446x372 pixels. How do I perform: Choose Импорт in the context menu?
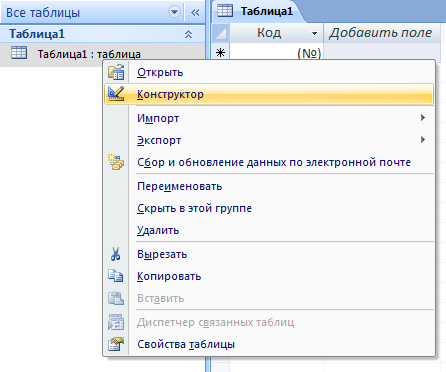269,118
